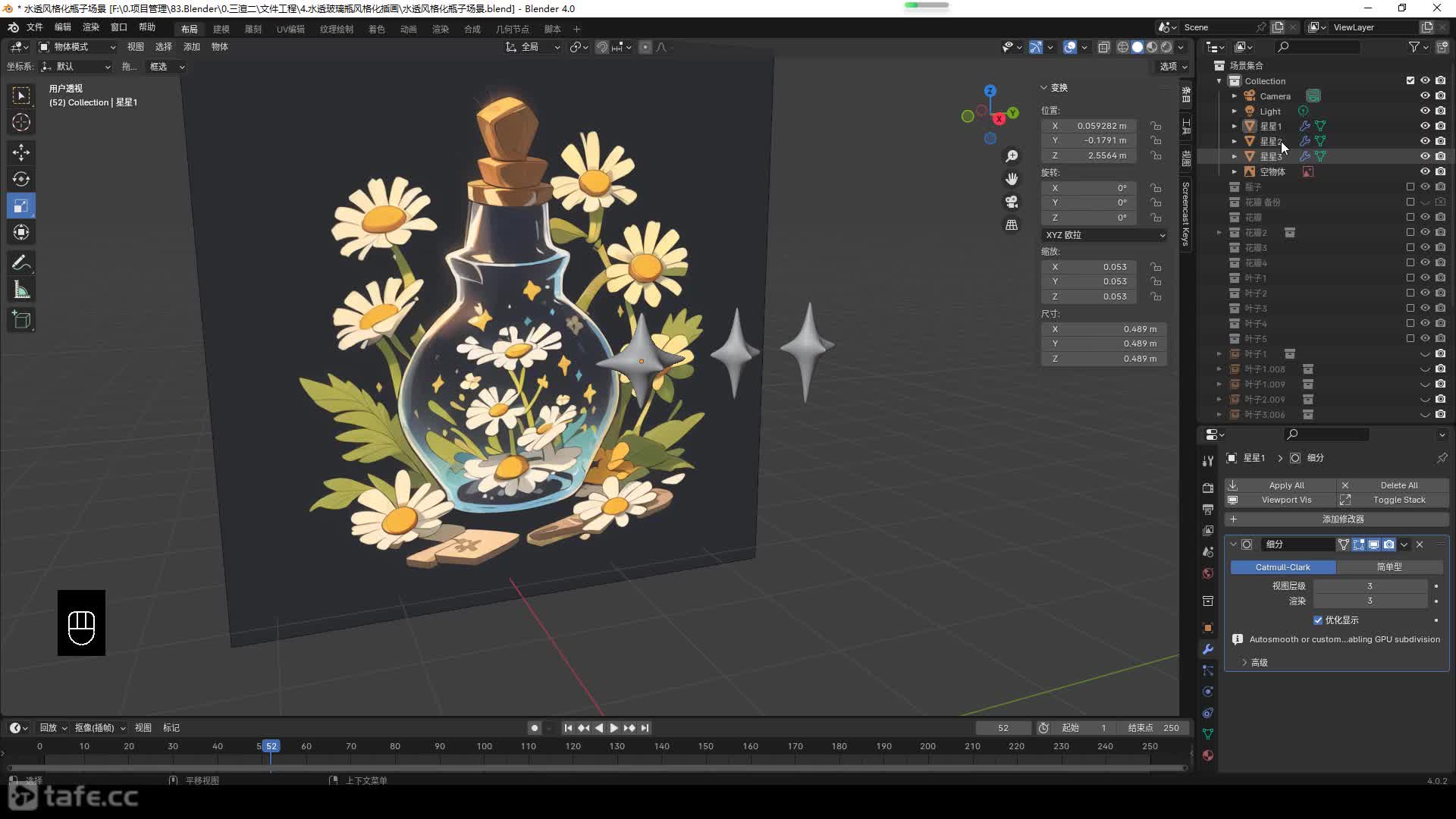Click the Delete All button

coord(1393,485)
